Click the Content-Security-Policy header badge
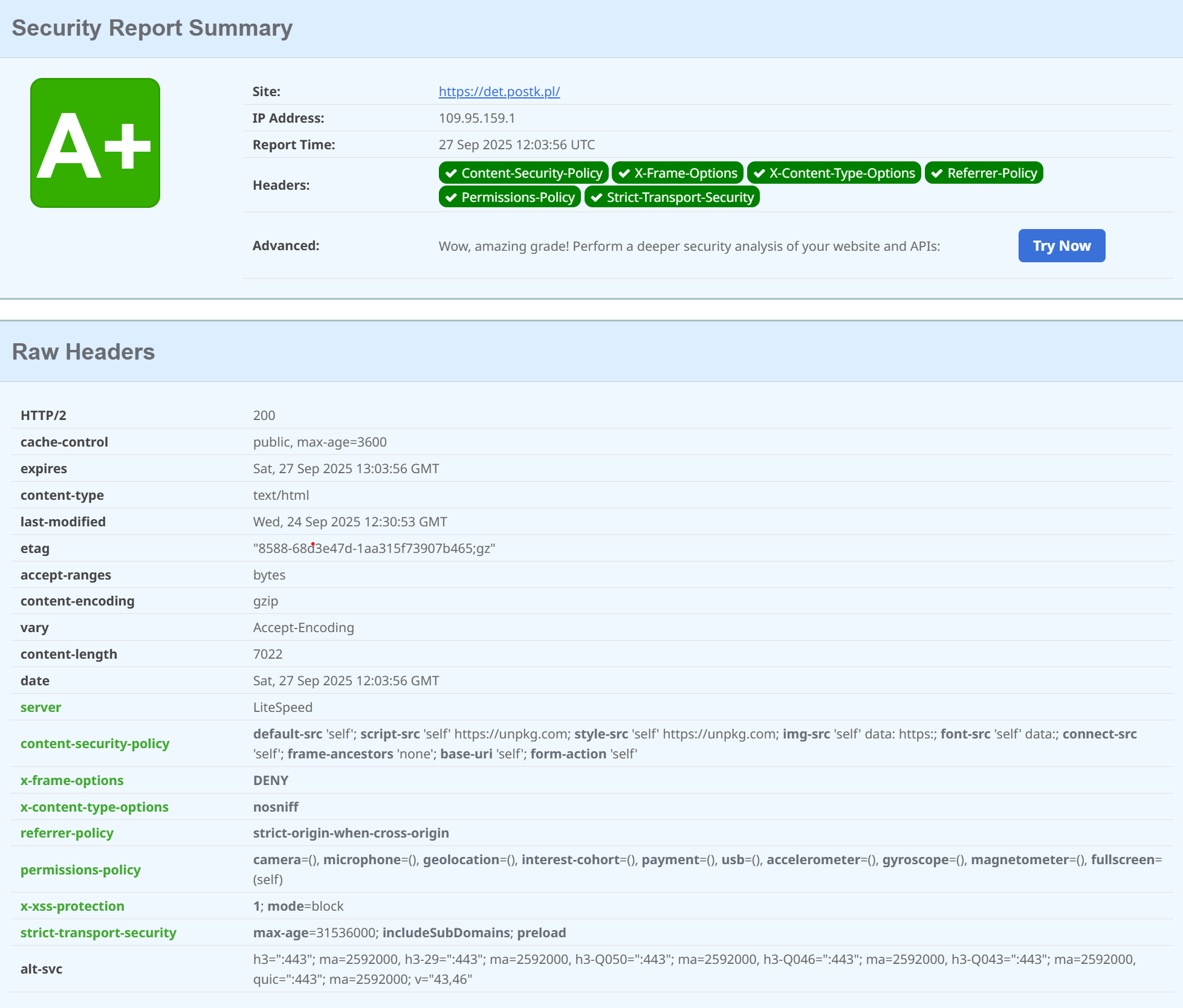 pyautogui.click(x=523, y=173)
